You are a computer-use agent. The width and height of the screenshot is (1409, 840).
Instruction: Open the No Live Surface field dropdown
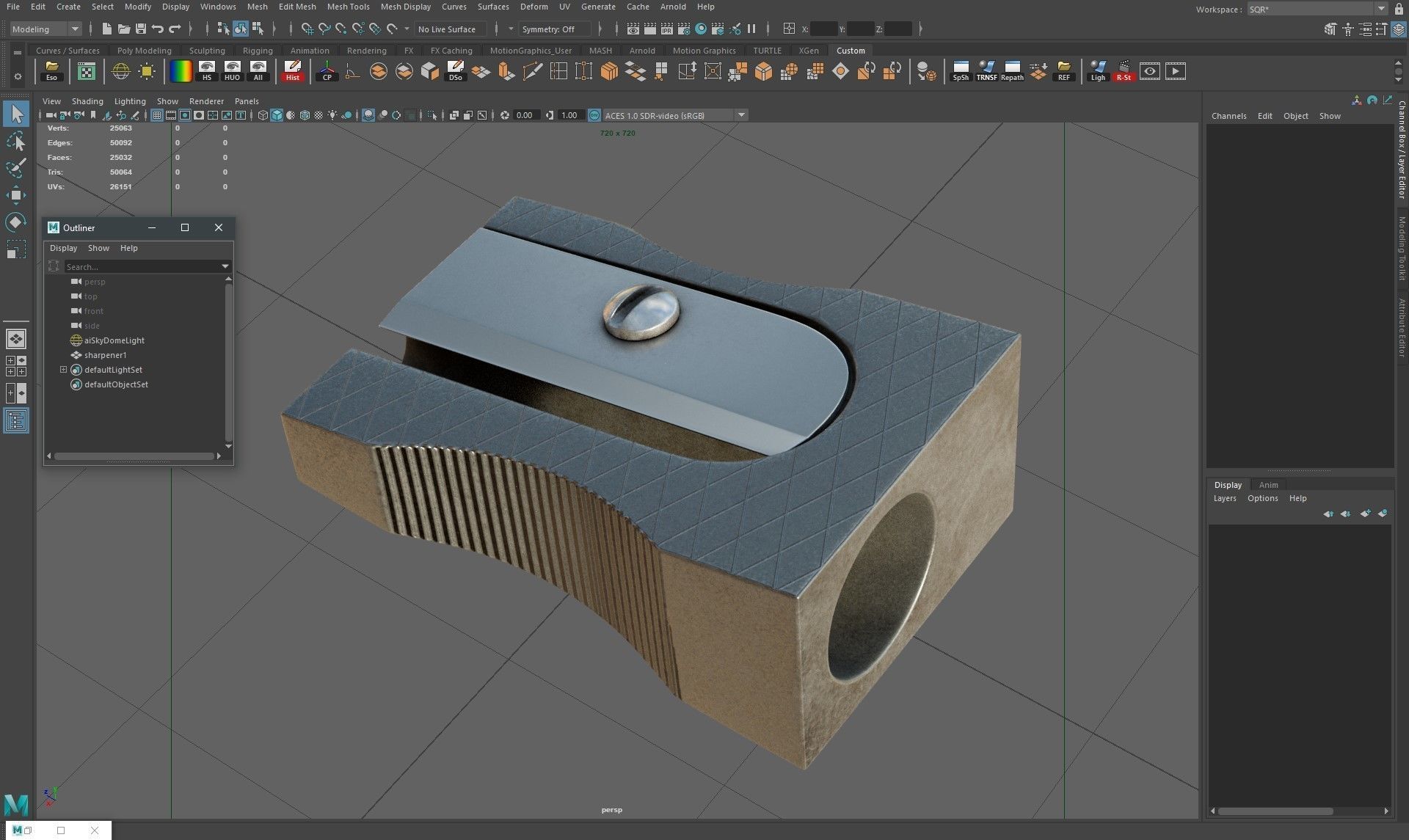pos(451,29)
